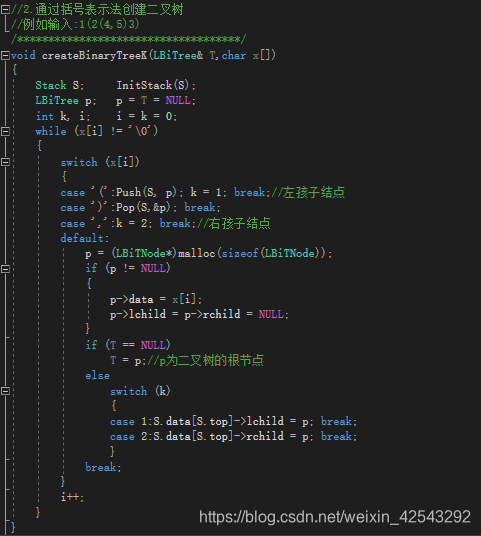This screenshot has height=536, width=481.
Task: Click the 'int k, i;' declaration
Action: click(x=63, y=116)
